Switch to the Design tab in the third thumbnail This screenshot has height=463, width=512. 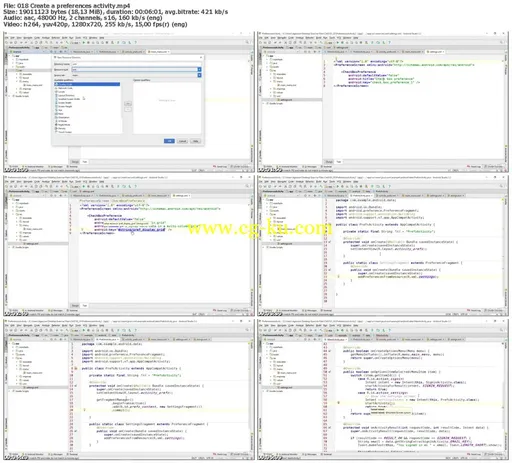[x=75, y=305]
